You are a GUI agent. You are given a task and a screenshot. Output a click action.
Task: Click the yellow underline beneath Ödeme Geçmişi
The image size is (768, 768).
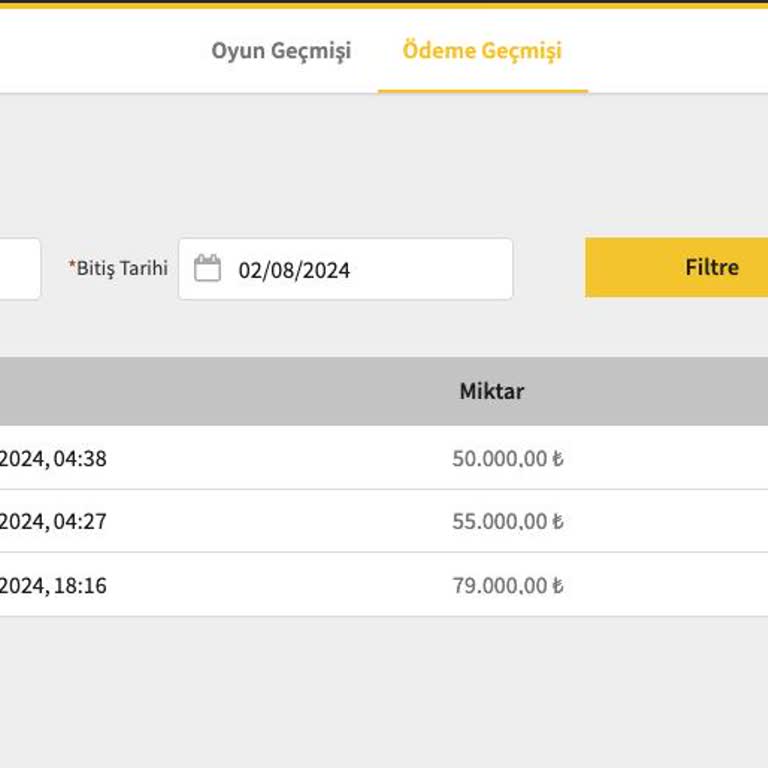click(x=482, y=91)
